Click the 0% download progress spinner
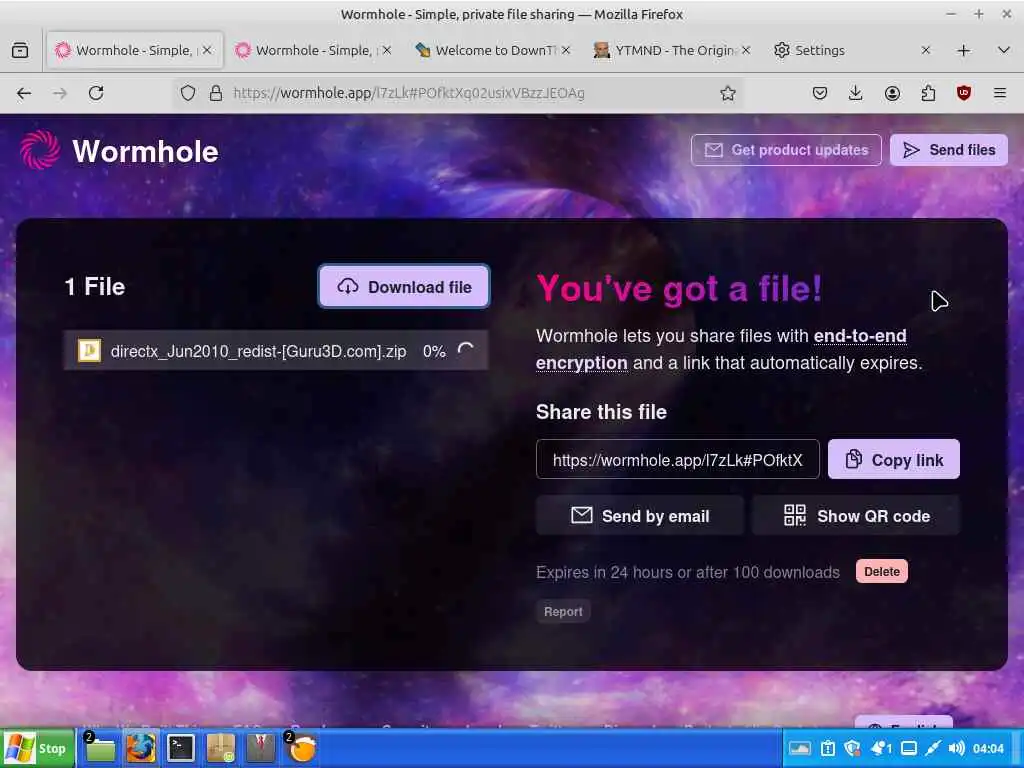This screenshot has height=768, width=1024. [x=465, y=350]
